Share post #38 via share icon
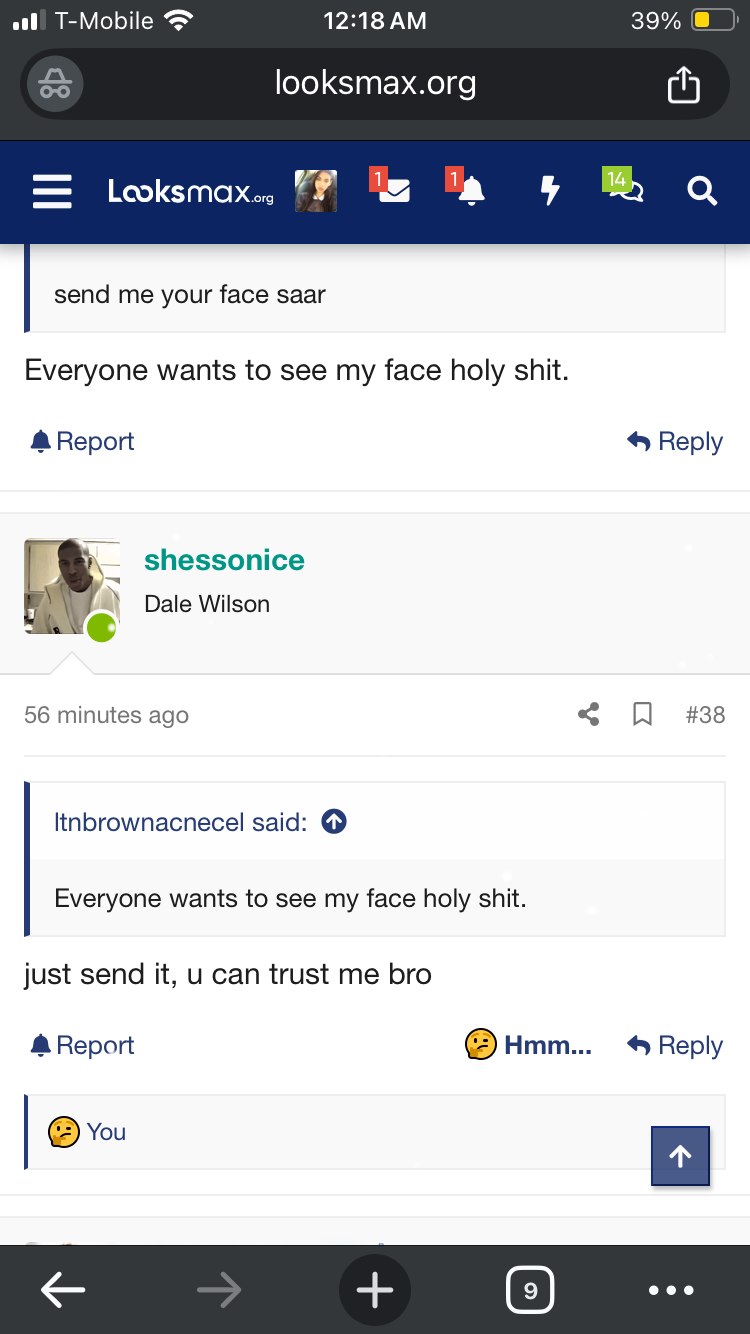 tap(589, 715)
